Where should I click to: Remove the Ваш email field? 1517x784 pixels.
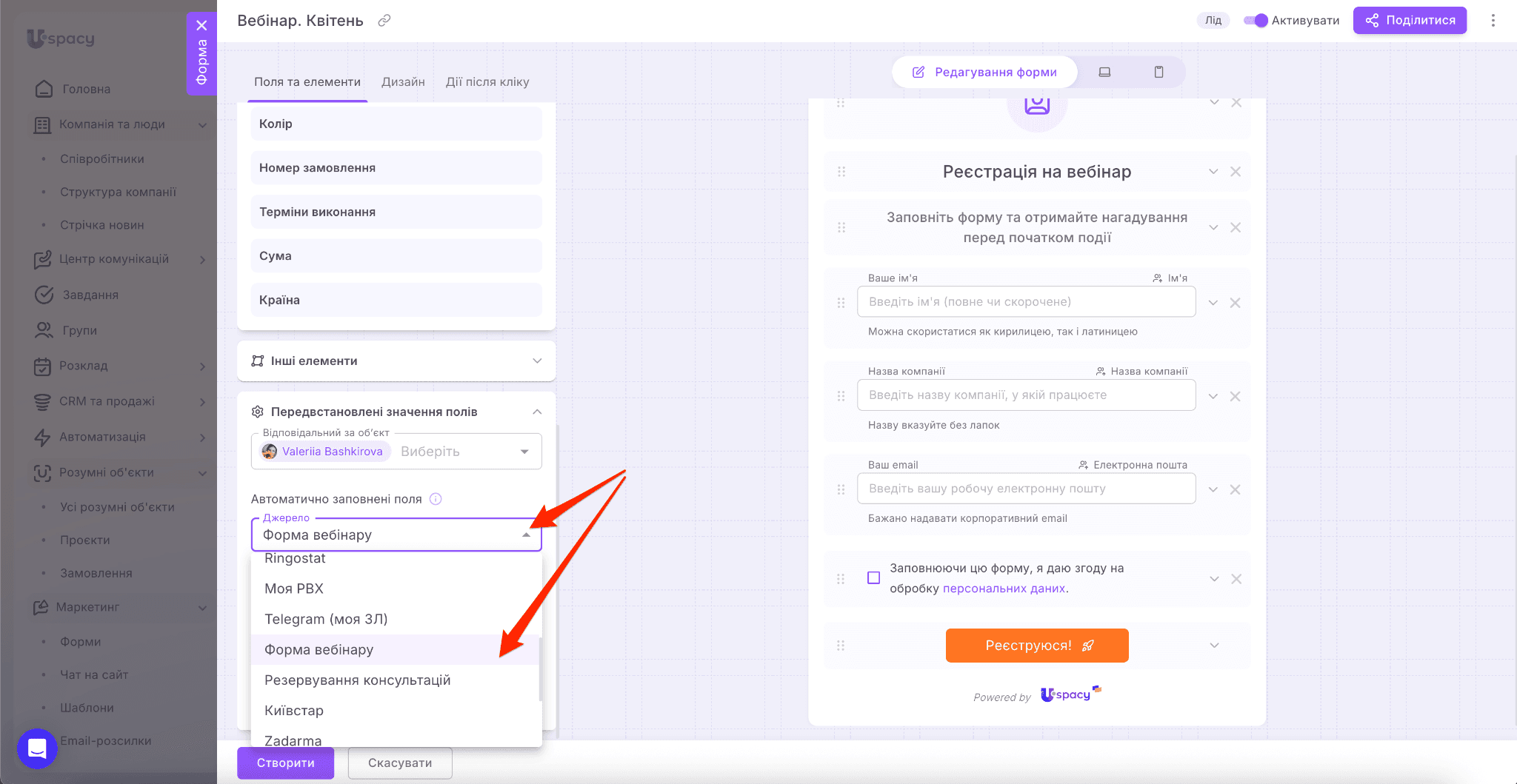[1235, 489]
